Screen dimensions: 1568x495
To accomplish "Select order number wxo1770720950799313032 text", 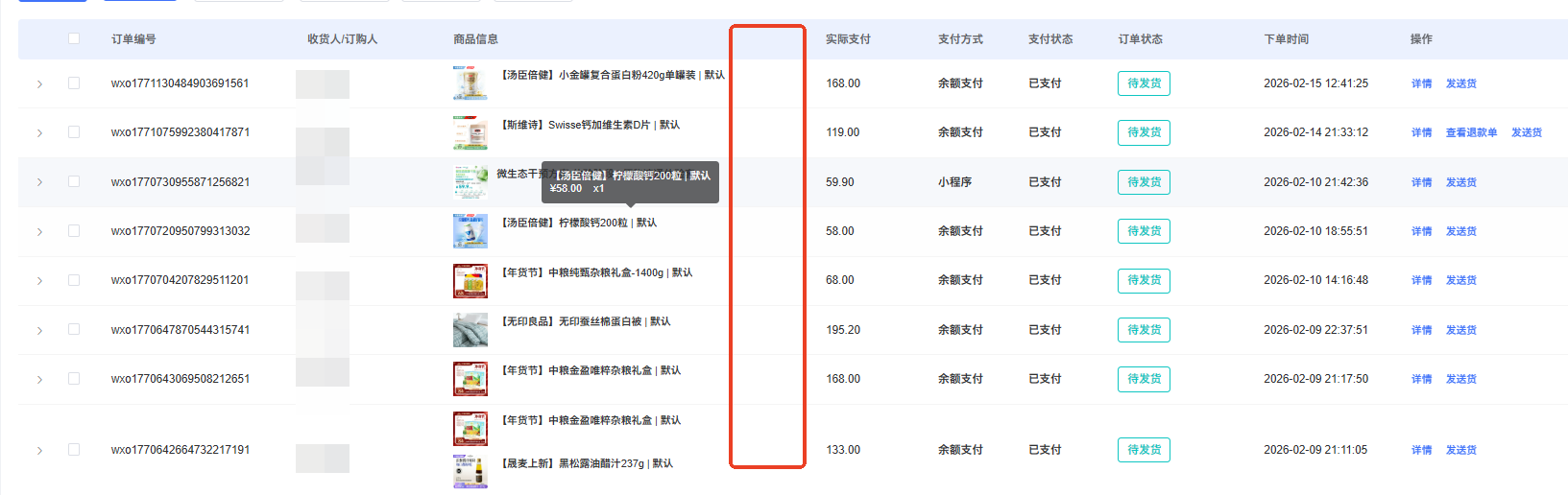I will click(181, 231).
